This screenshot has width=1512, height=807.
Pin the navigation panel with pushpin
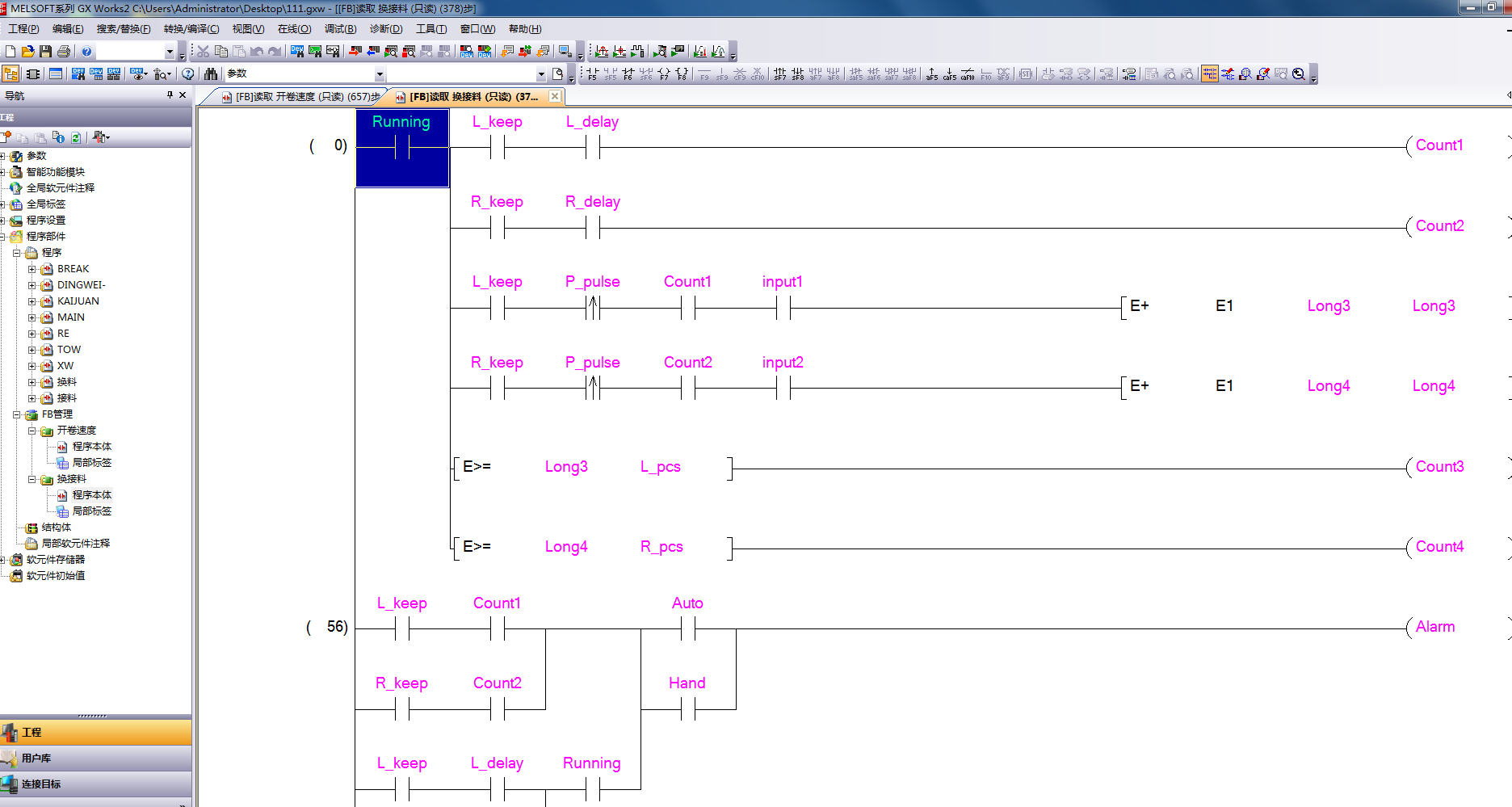[x=170, y=95]
